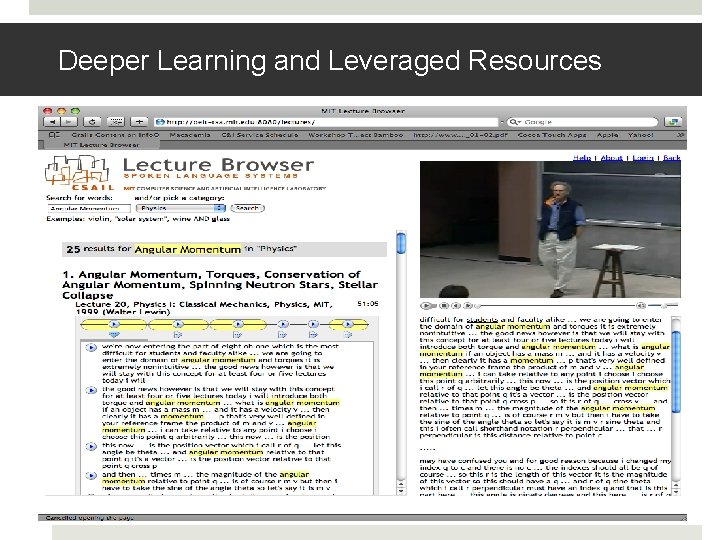Play the fifth timeline segment button

tap(313, 325)
